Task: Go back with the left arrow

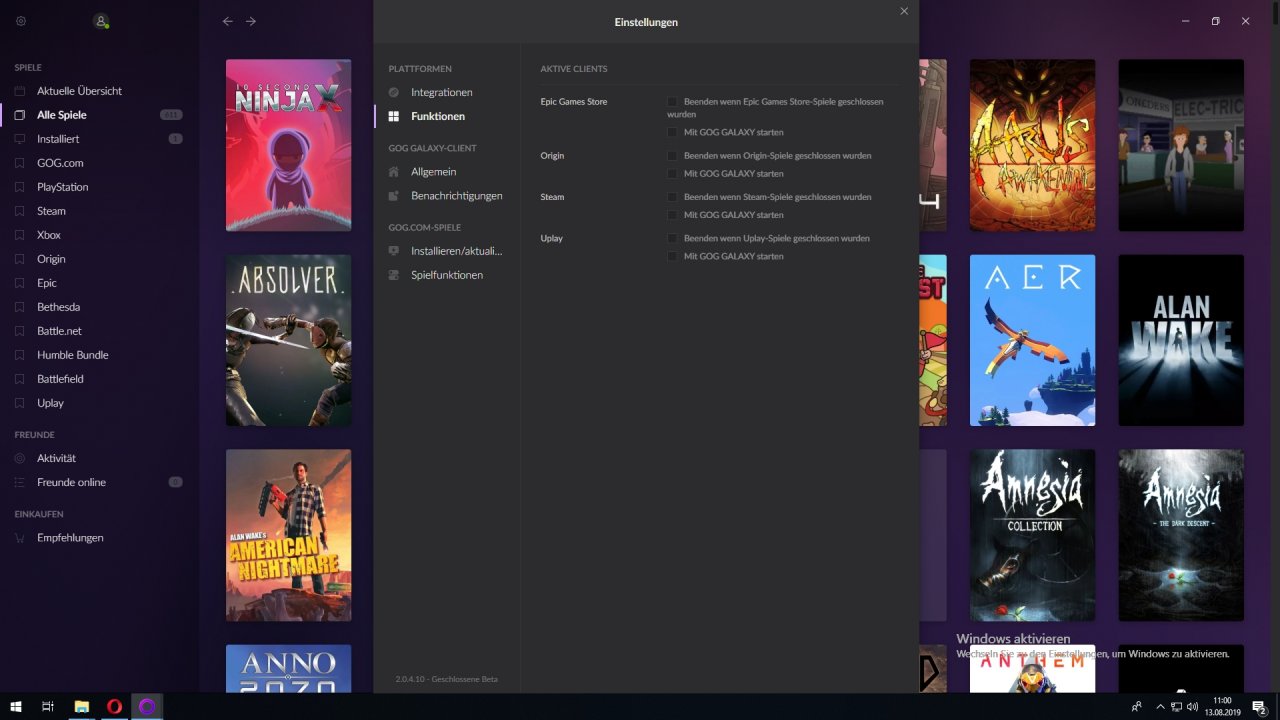Action: pyautogui.click(x=228, y=21)
